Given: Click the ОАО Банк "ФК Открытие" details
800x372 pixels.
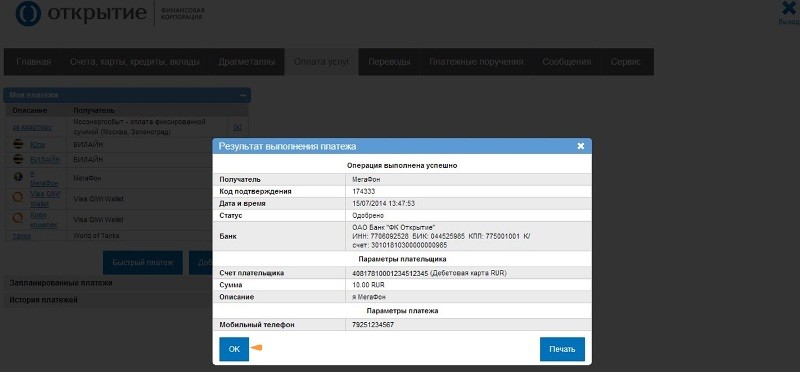Looking at the screenshot, I should (441, 236).
